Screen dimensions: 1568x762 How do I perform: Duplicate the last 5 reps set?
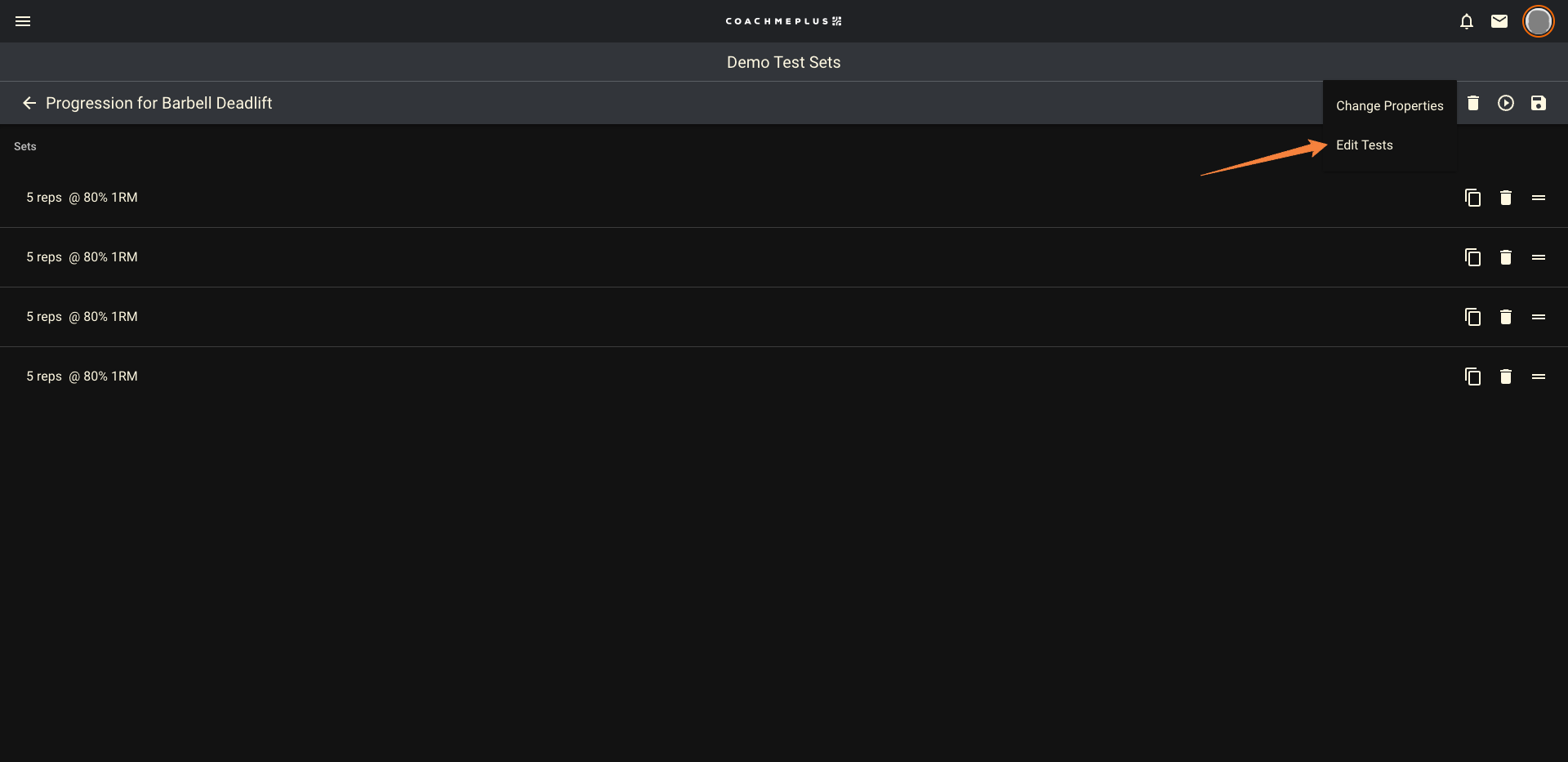coord(1472,377)
